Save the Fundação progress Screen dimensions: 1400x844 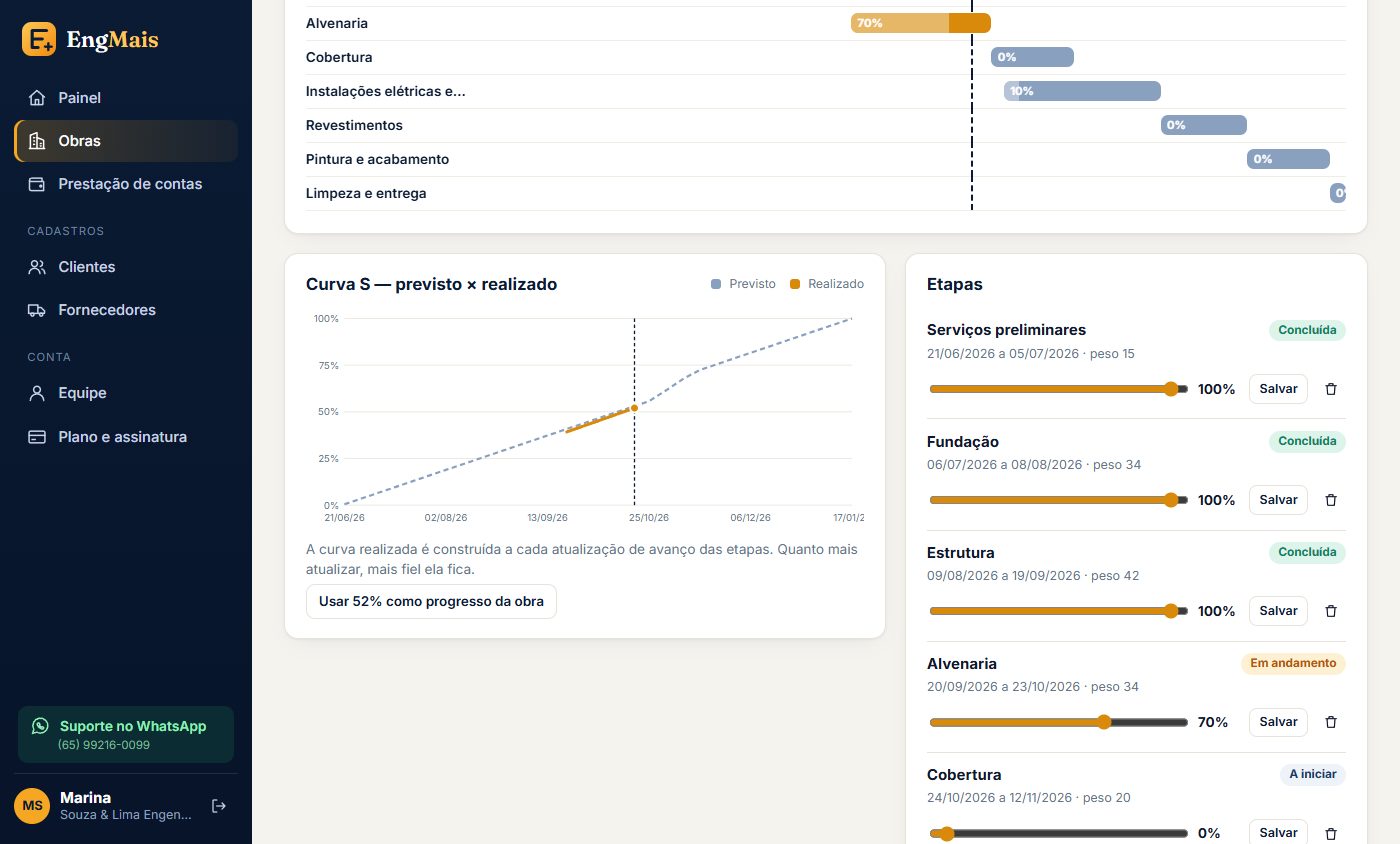[x=1278, y=500]
